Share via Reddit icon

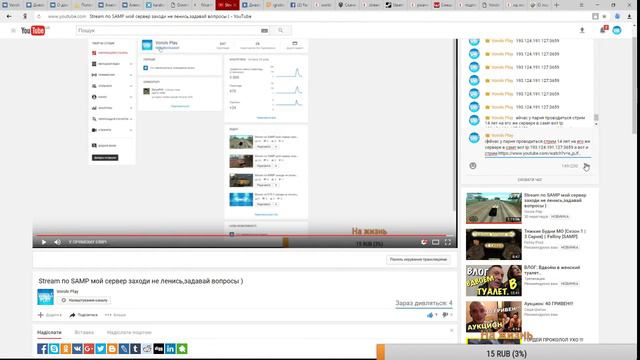[147, 349]
